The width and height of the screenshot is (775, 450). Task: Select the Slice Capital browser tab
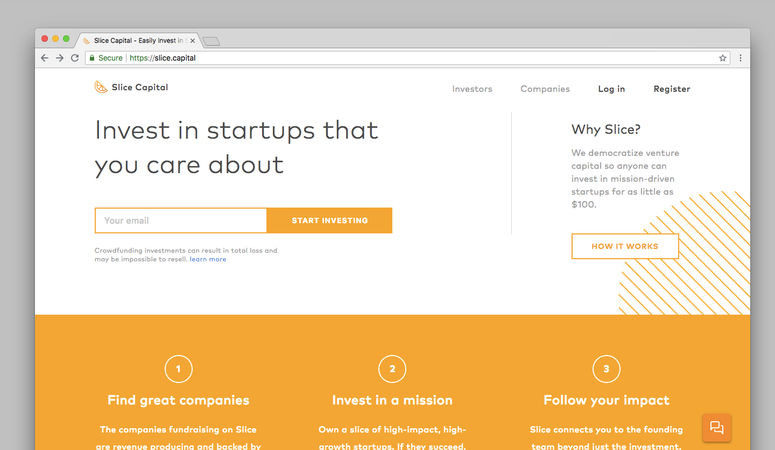[135, 41]
